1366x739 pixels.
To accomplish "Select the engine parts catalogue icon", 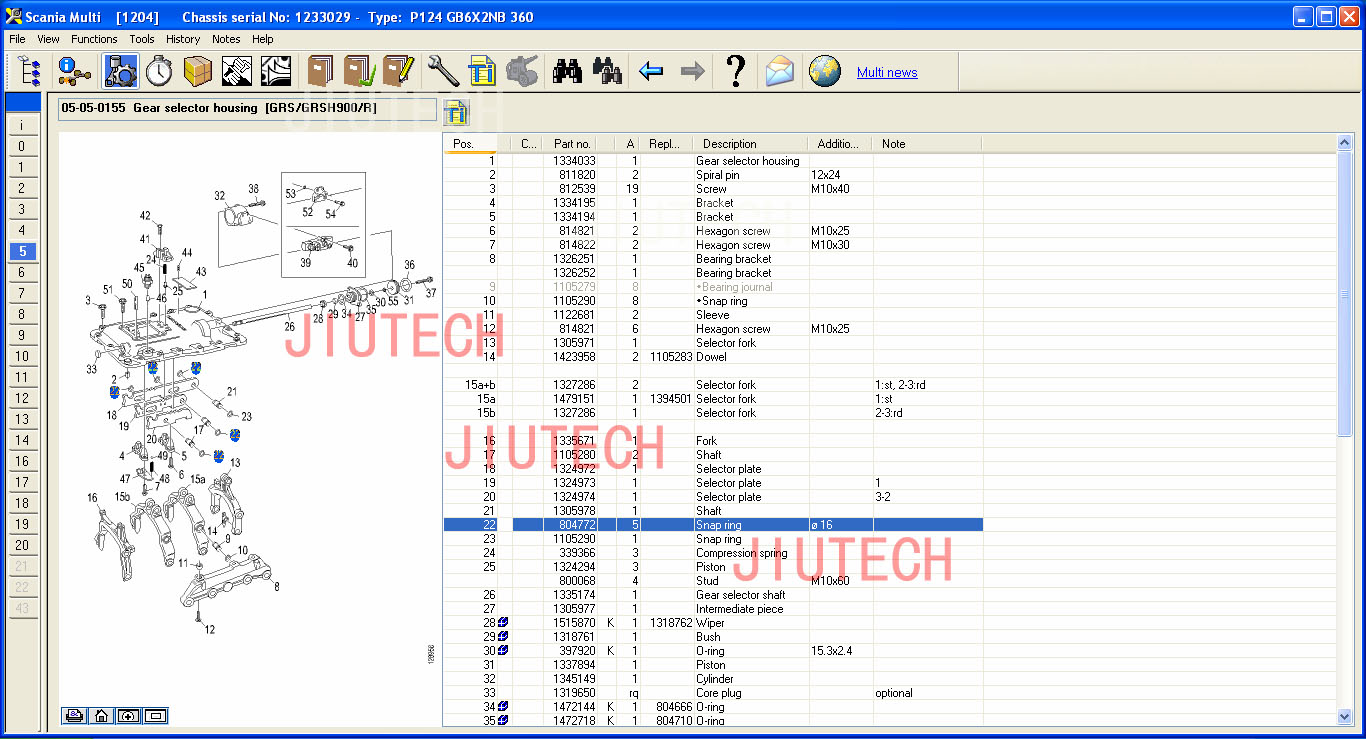I will [120, 71].
